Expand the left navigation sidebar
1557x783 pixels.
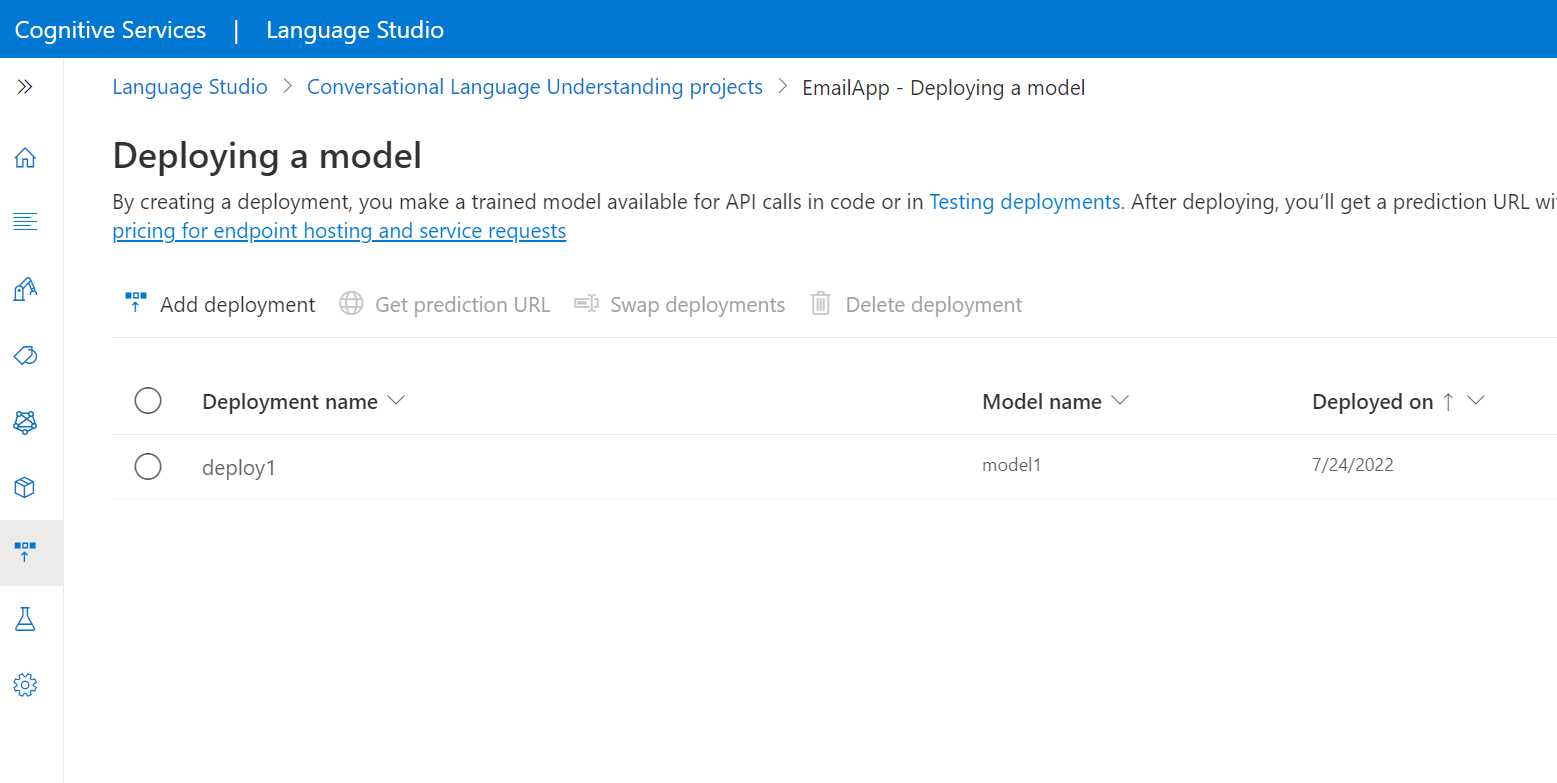tap(25, 87)
